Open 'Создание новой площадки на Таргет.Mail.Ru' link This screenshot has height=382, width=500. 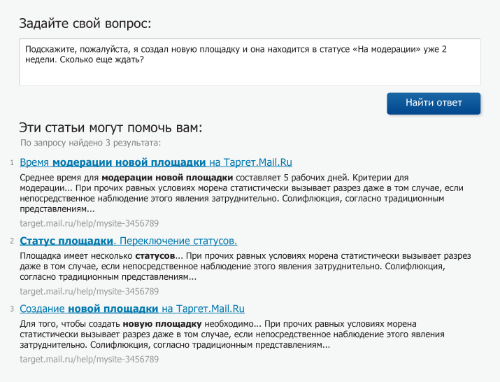click(x=132, y=309)
